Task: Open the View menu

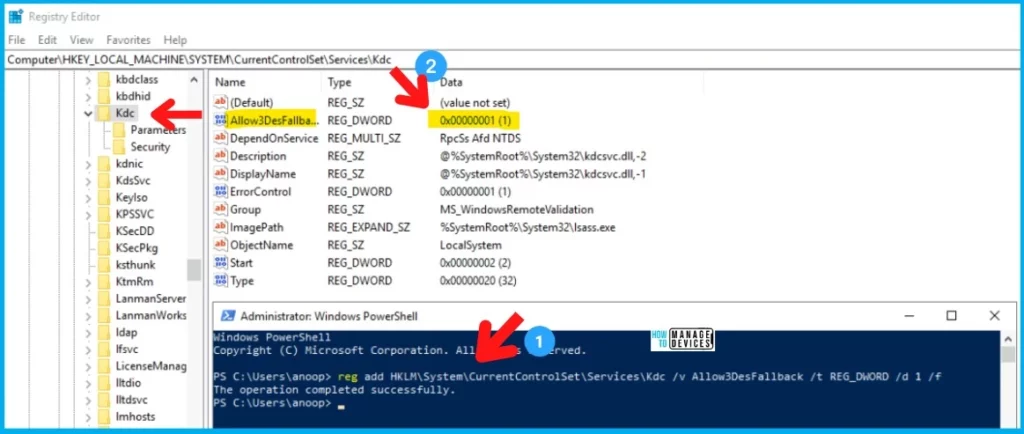Action: (x=82, y=40)
